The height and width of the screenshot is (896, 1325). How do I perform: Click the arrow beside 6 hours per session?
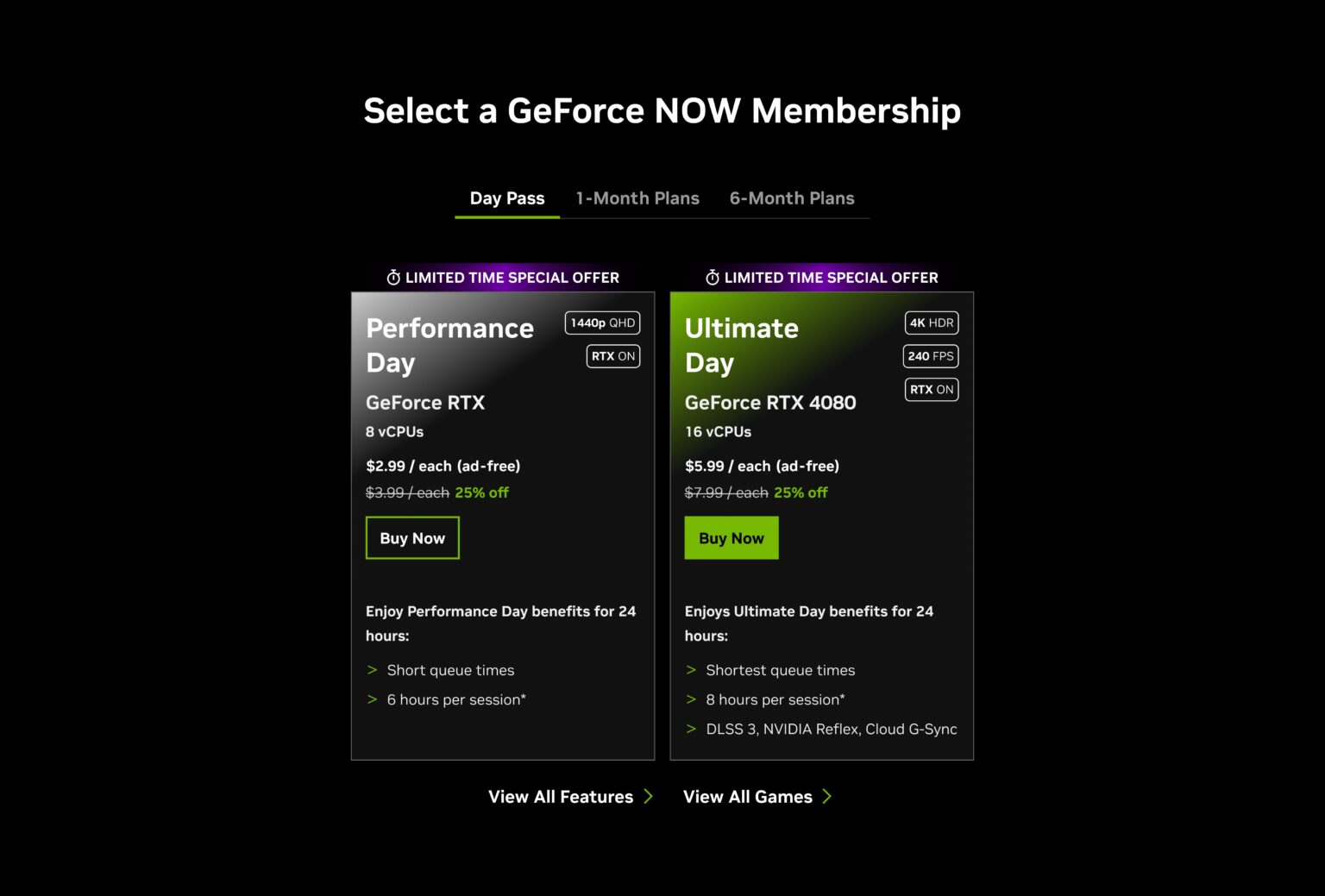tap(373, 699)
